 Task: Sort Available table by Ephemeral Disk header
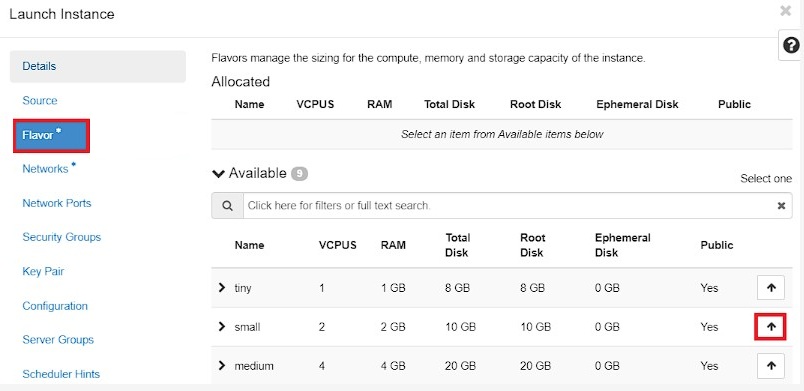click(622, 245)
